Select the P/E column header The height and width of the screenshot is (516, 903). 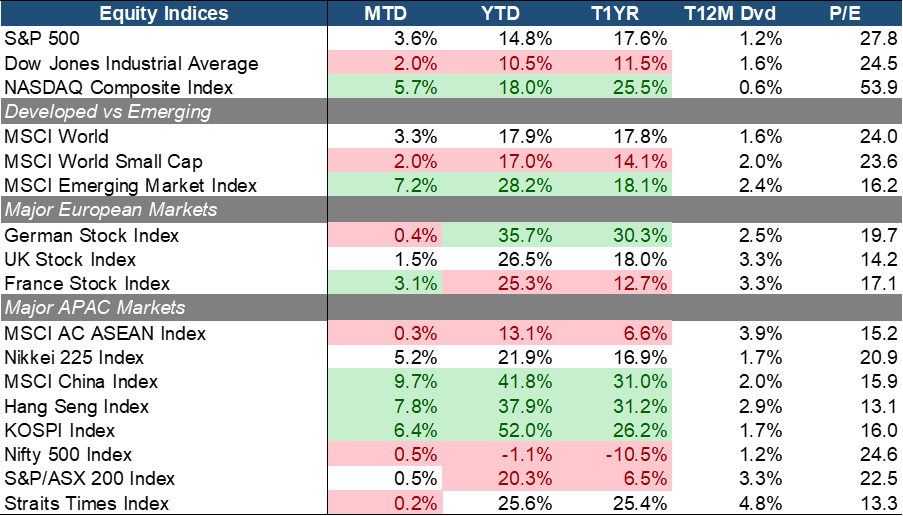tap(845, 14)
